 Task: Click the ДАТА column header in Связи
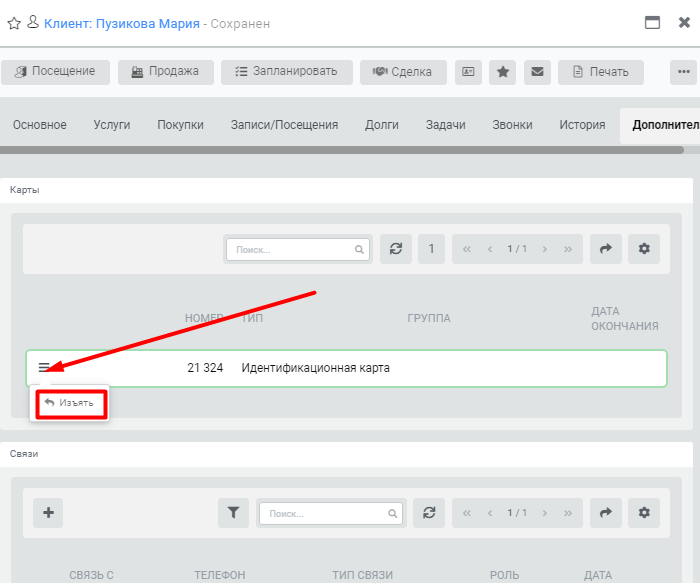click(x=598, y=575)
